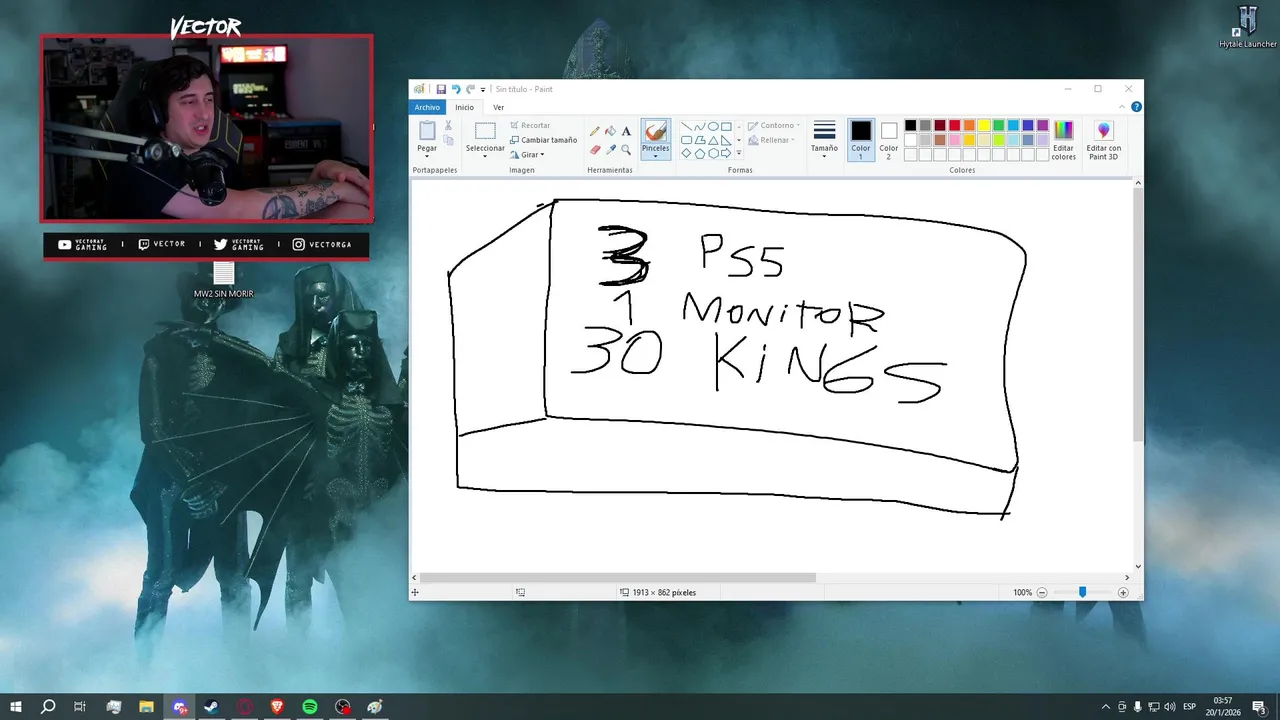1280x720 pixels.
Task: Open the Girar rotate dropdown
Action: (527, 155)
